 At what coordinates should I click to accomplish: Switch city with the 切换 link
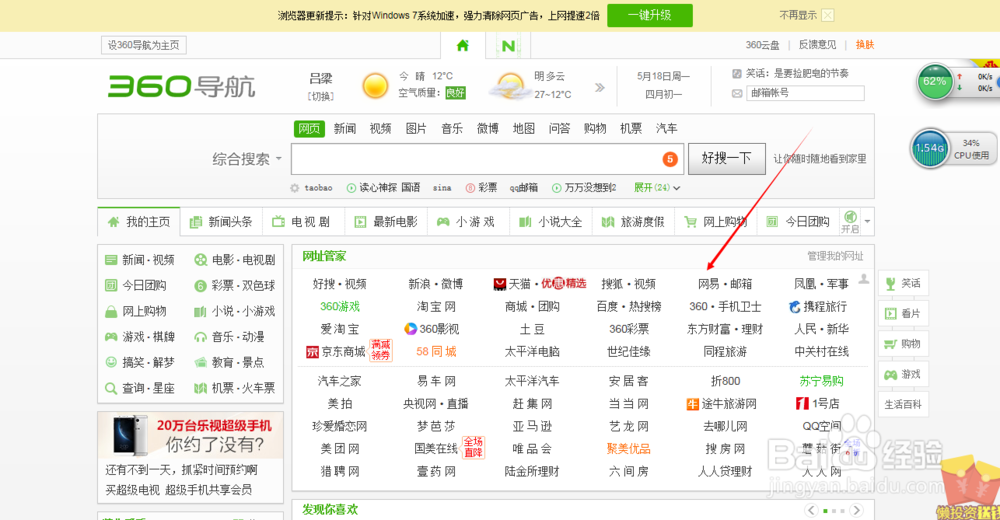[x=321, y=96]
